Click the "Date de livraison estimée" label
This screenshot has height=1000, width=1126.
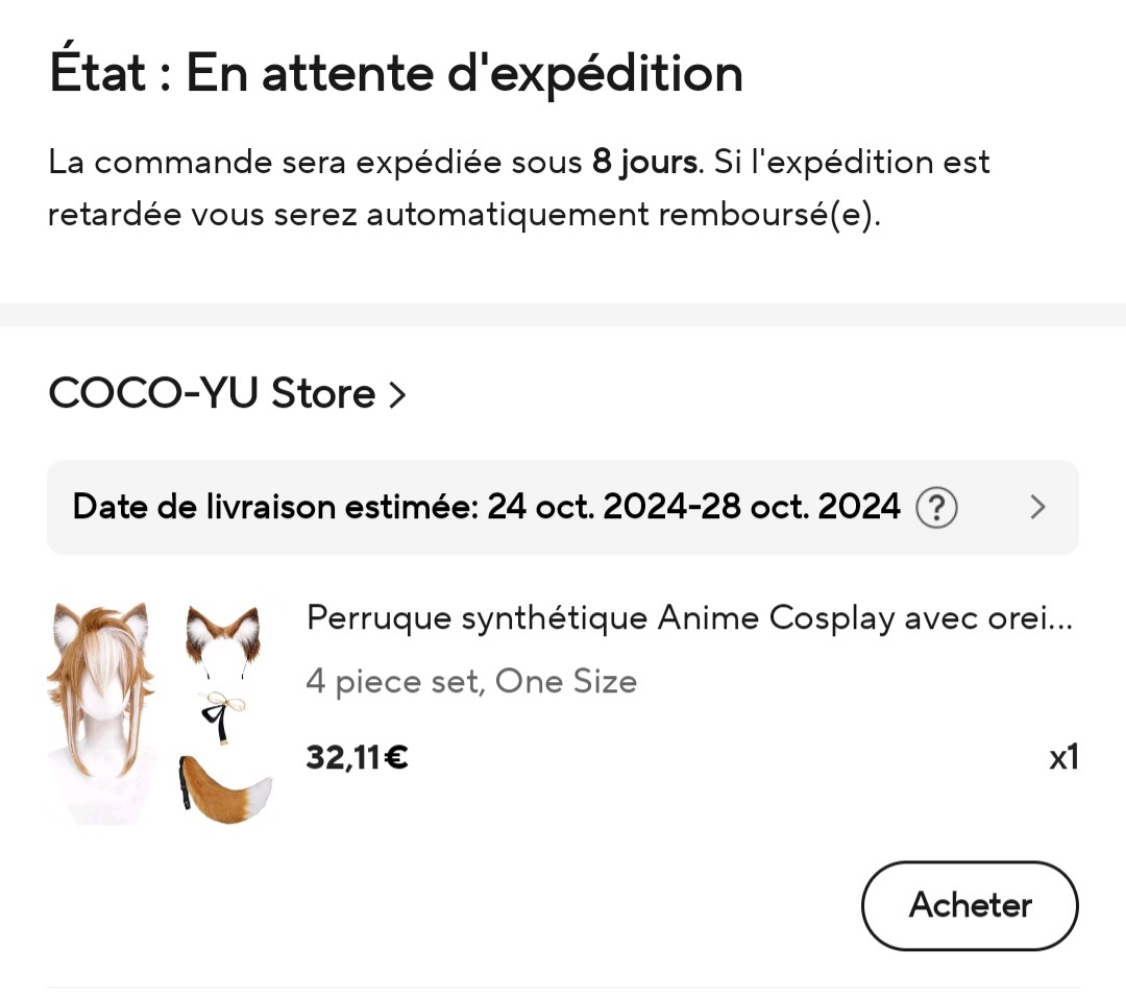click(275, 508)
